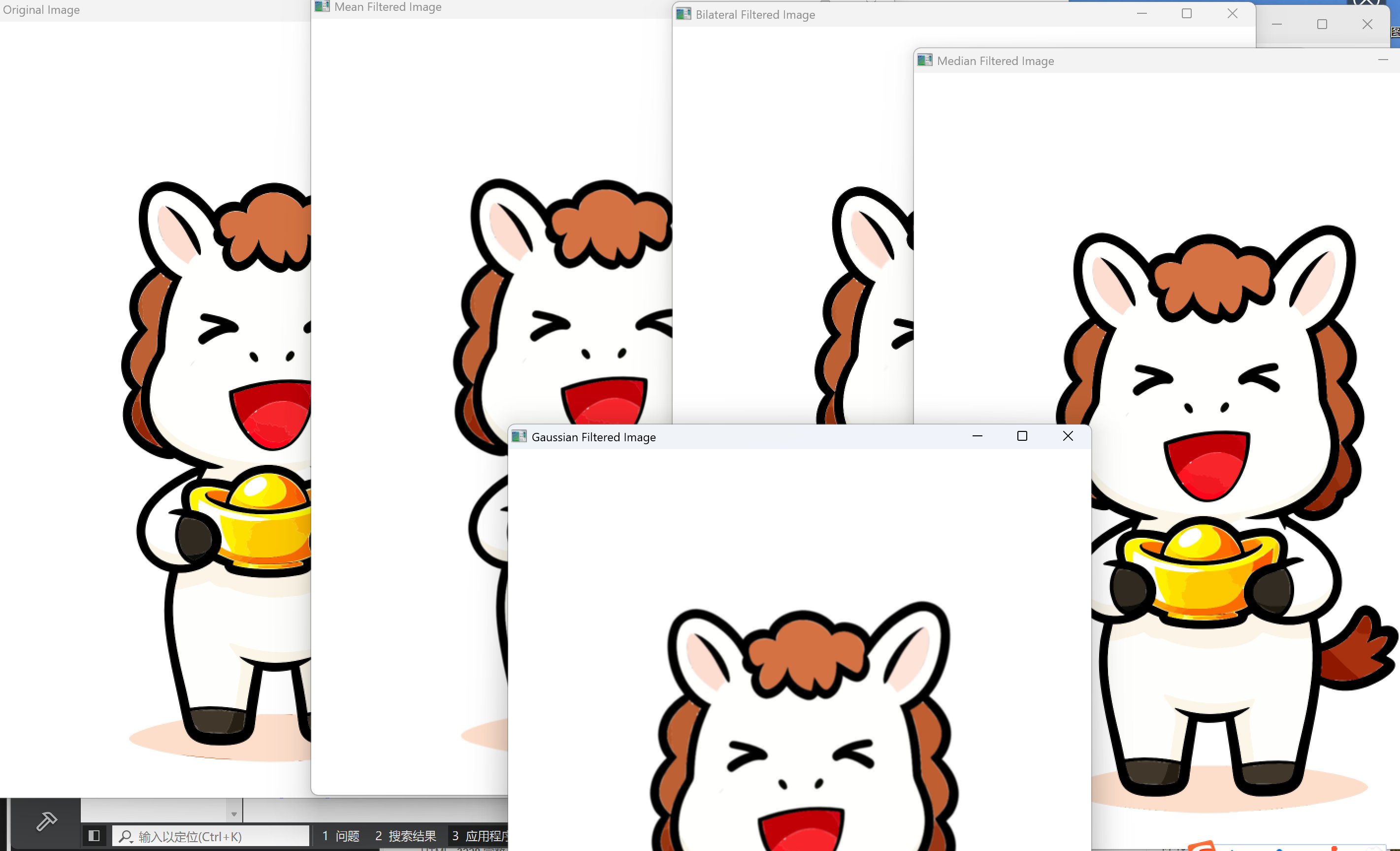Minimize the Gaussian Filtered Image window

coord(977,436)
